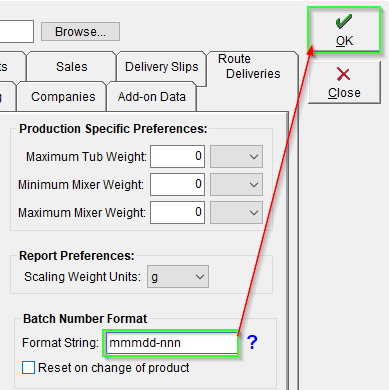
Task: Open the Add-on Data tab
Action: click(151, 97)
